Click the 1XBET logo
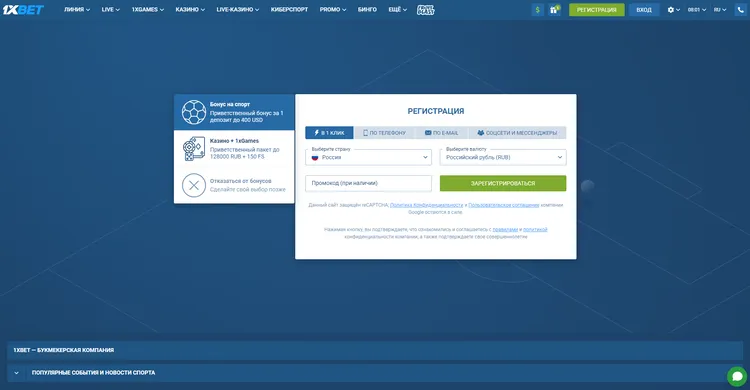 click(x=23, y=10)
